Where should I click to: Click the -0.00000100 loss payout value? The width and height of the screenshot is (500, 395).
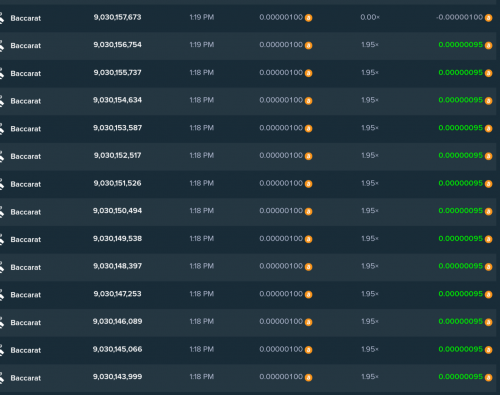point(459,17)
